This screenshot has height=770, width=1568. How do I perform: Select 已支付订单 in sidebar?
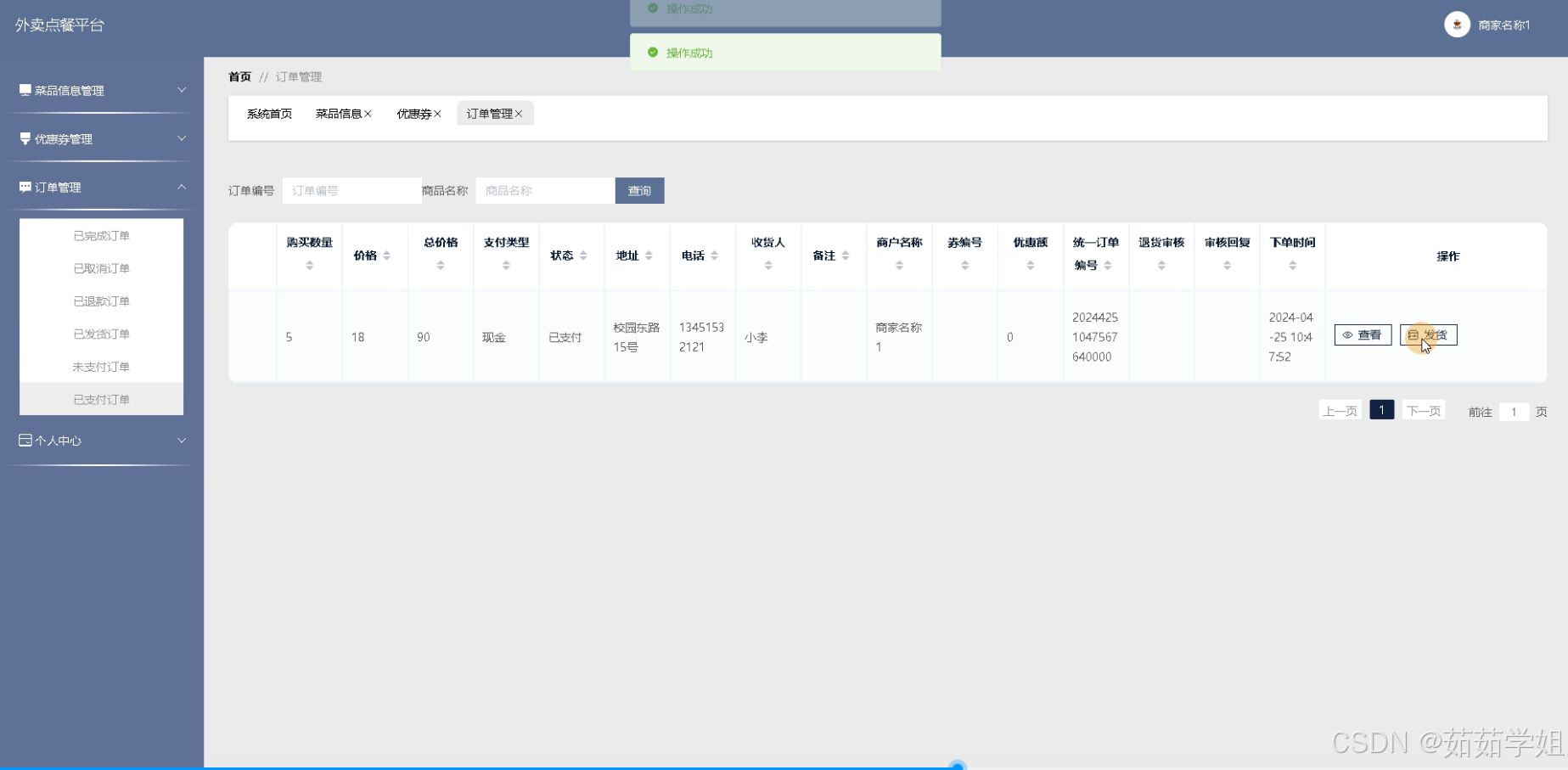pos(101,399)
